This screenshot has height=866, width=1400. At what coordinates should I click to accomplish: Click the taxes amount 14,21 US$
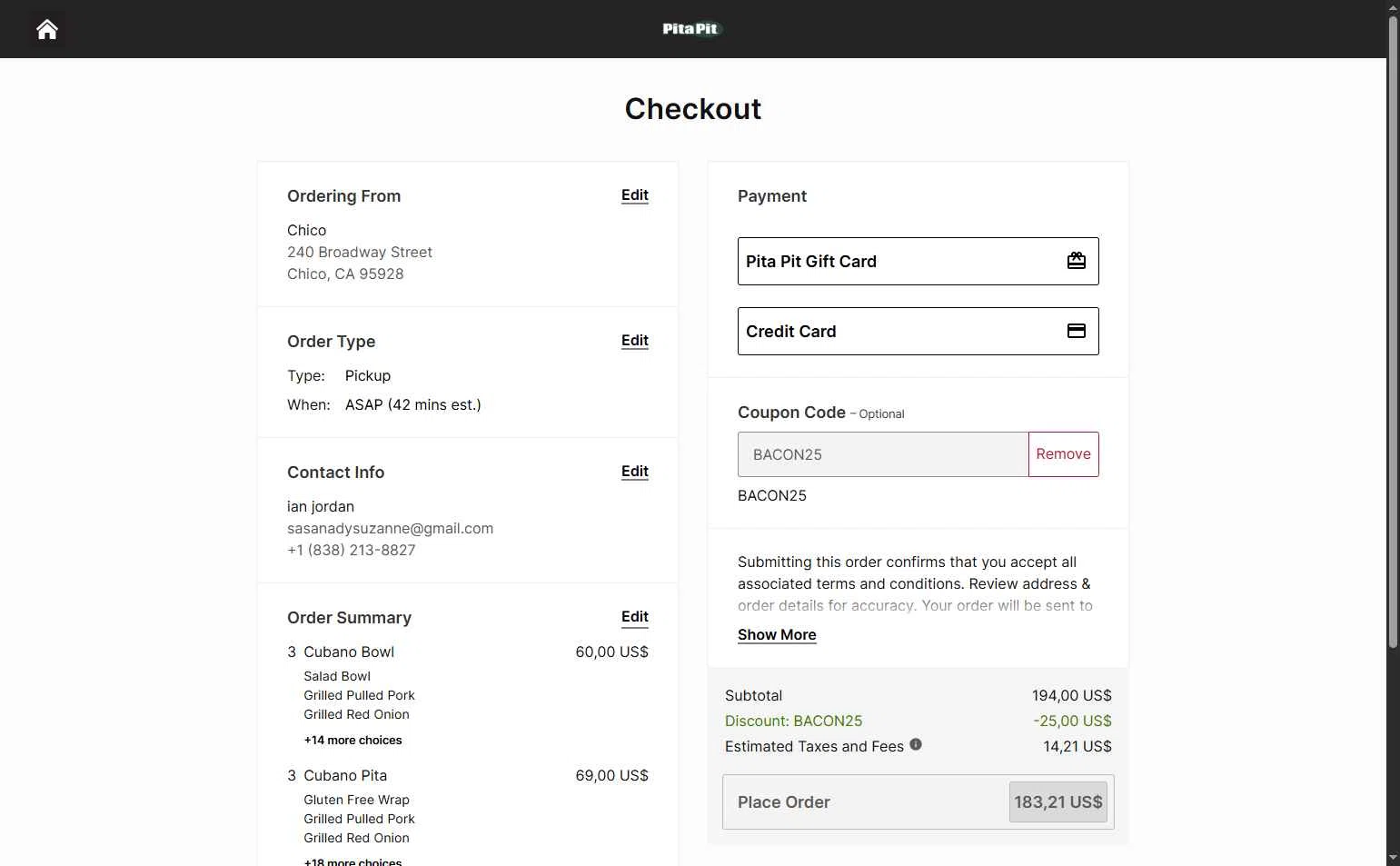point(1077,746)
